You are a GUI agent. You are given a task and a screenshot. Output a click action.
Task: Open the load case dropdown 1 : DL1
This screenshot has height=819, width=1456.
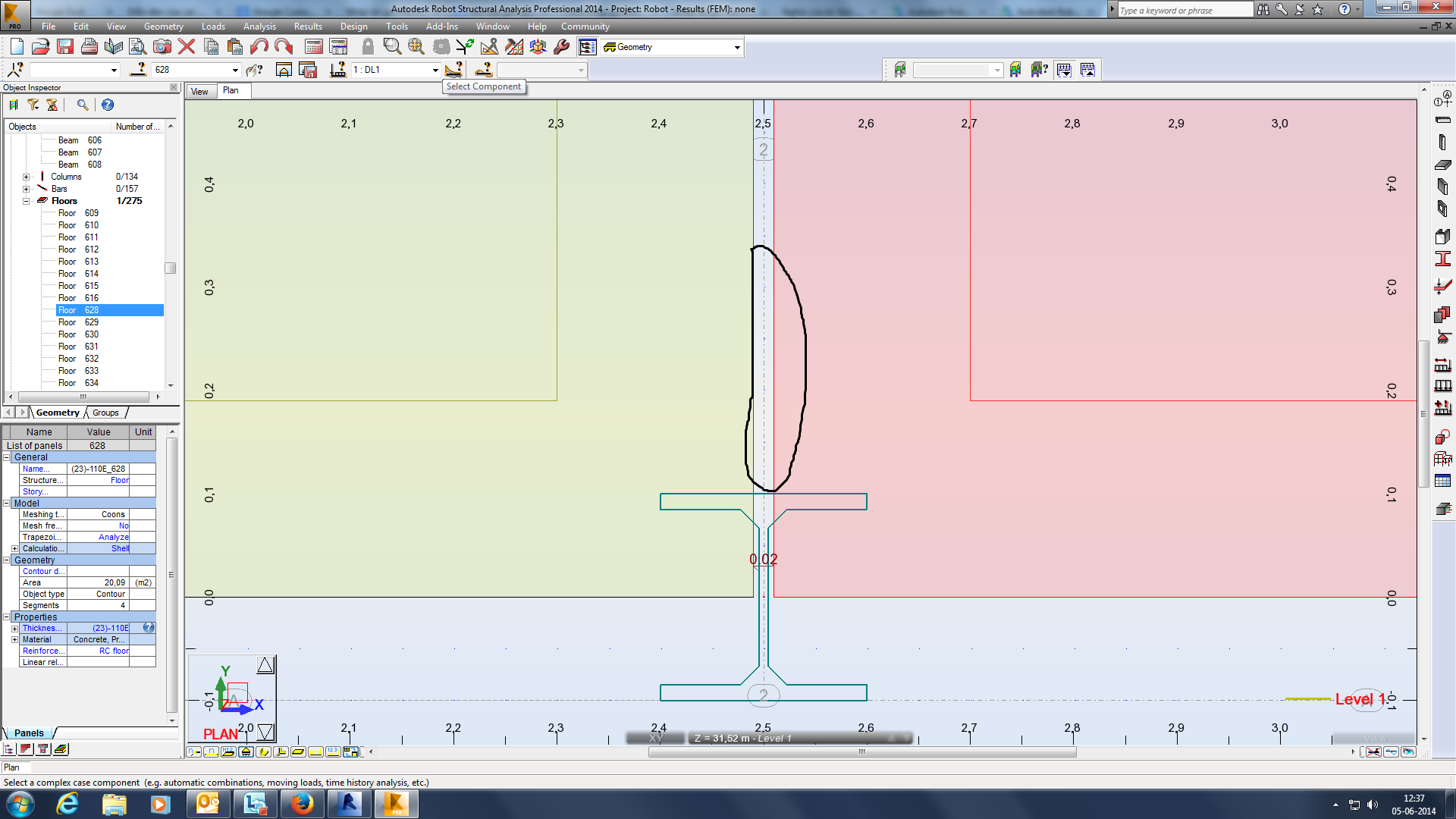(x=435, y=70)
